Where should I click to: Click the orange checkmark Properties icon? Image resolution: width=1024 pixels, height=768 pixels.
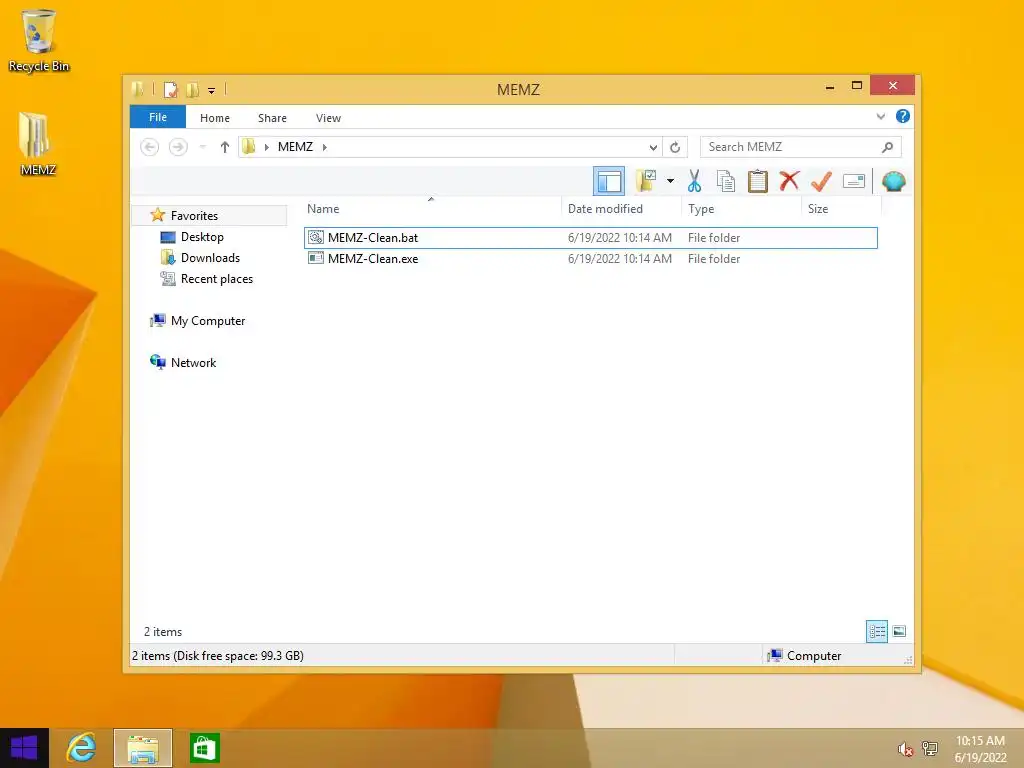[821, 180]
